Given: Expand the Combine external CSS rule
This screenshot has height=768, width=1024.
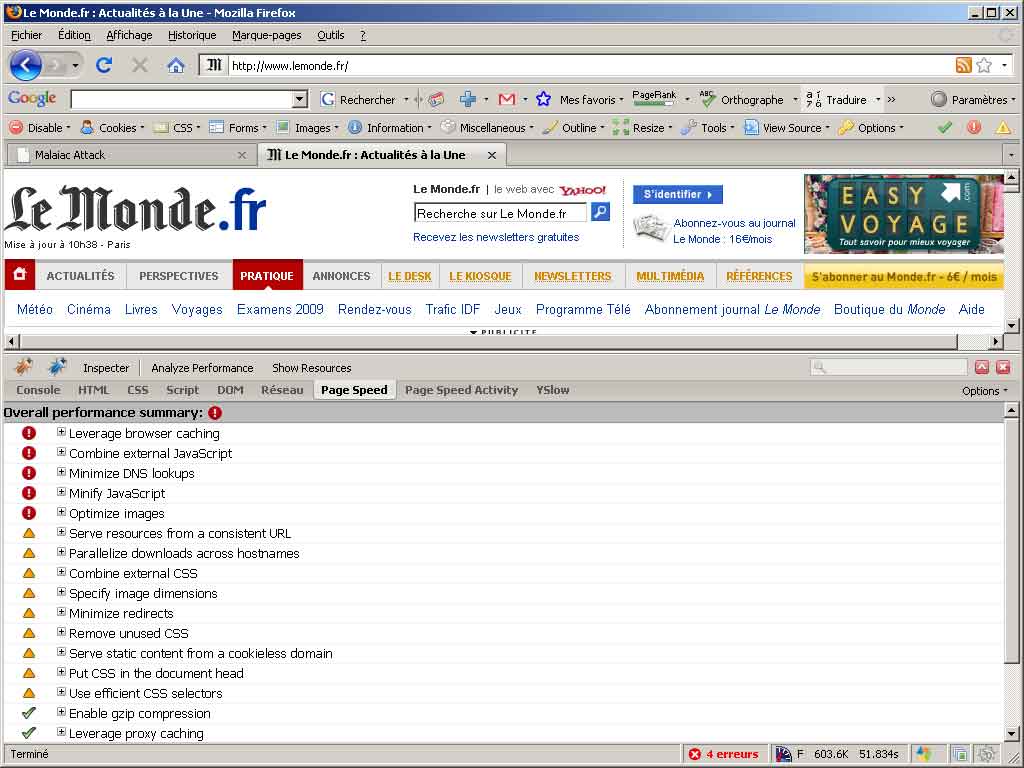Looking at the screenshot, I should click(61, 571).
